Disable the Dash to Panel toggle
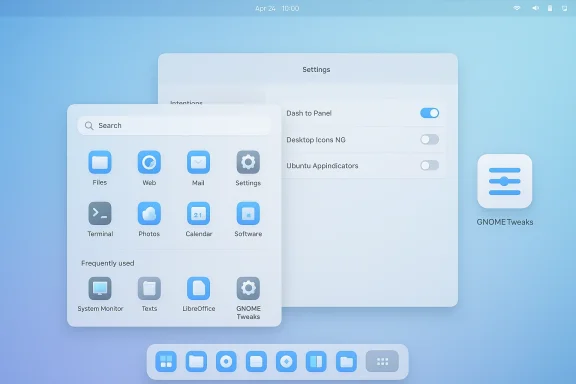 pos(429,113)
